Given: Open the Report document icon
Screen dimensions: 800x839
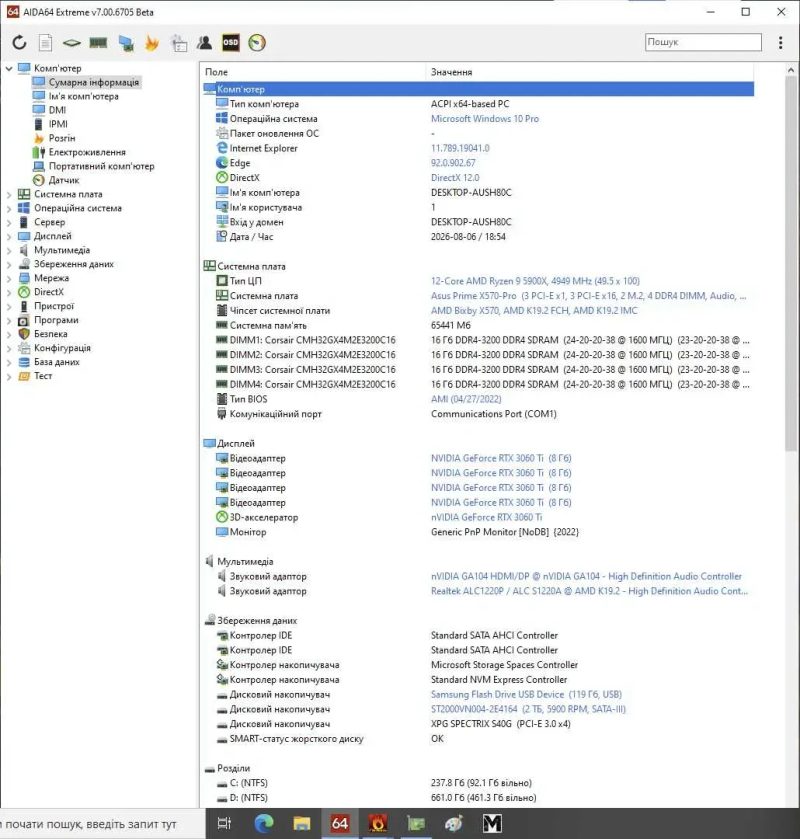Looking at the screenshot, I should pos(45,42).
